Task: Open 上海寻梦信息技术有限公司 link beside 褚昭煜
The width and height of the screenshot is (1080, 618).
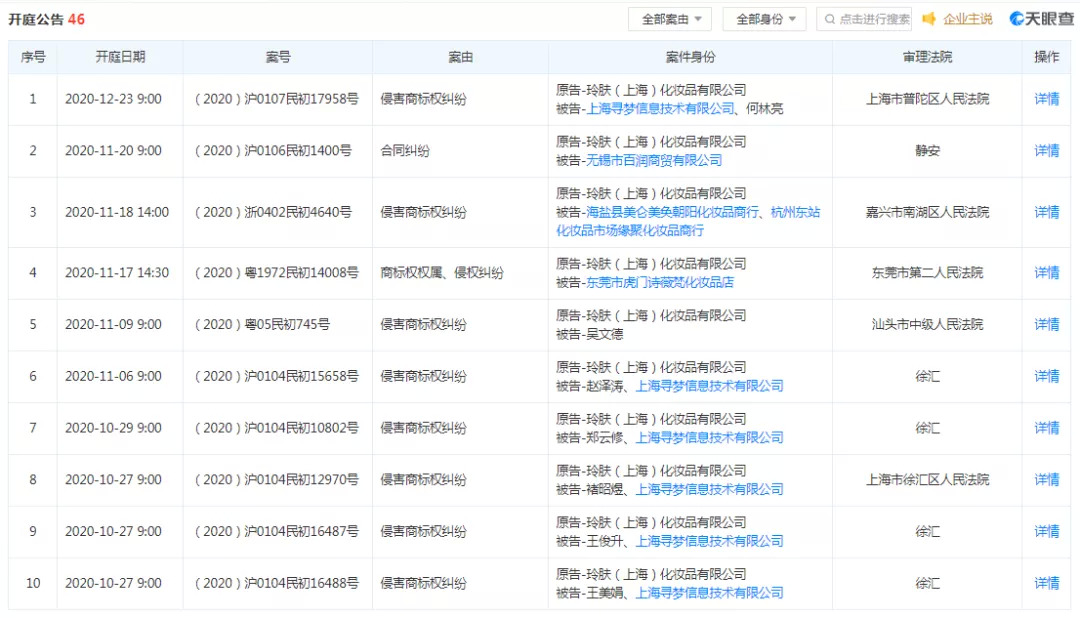Action: (709, 490)
